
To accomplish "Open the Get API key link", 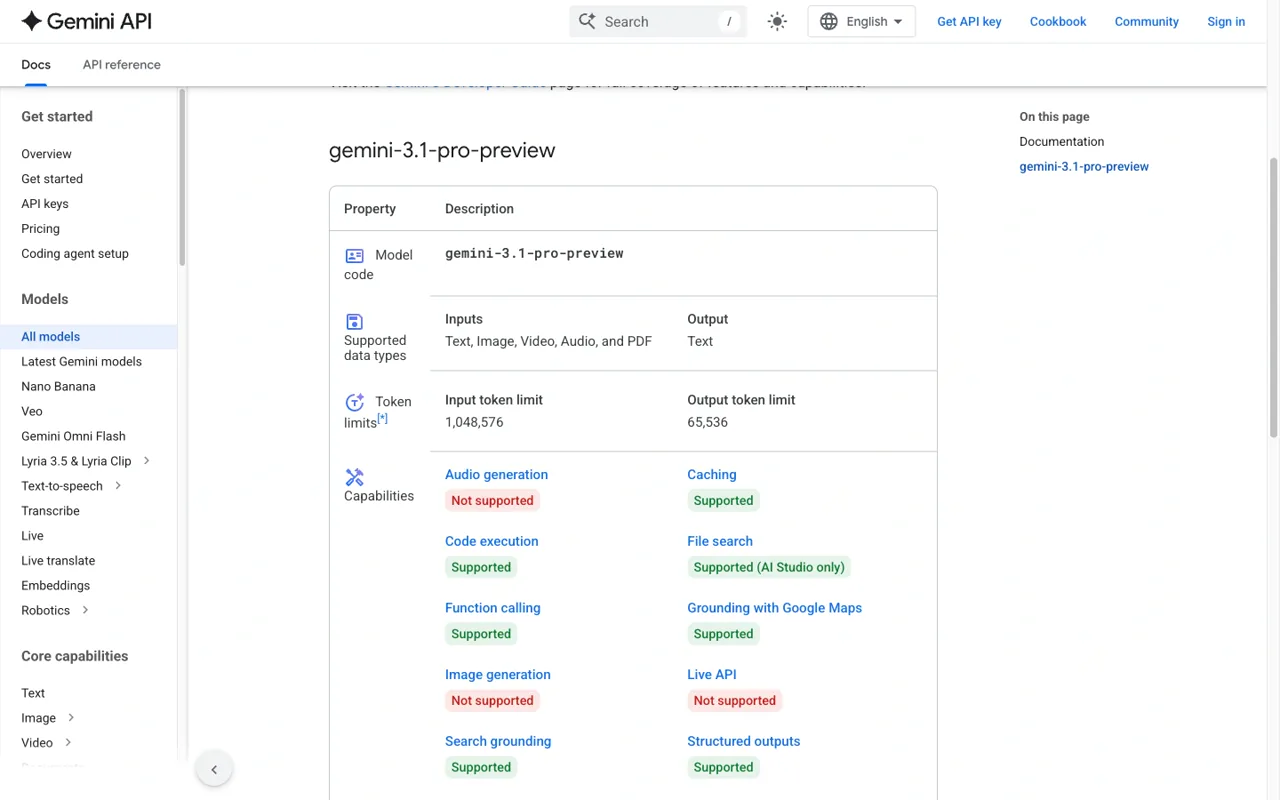I will click(969, 21).
